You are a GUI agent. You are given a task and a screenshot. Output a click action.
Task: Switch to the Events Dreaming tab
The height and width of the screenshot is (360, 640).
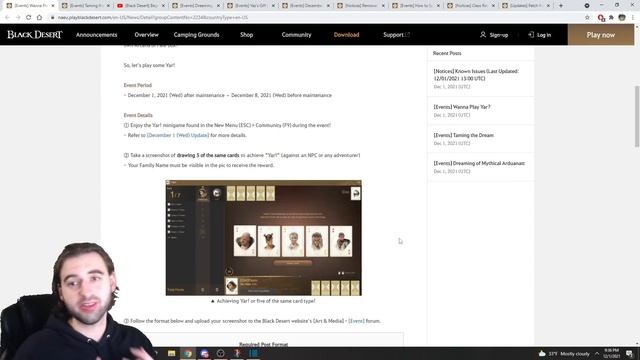195,6
